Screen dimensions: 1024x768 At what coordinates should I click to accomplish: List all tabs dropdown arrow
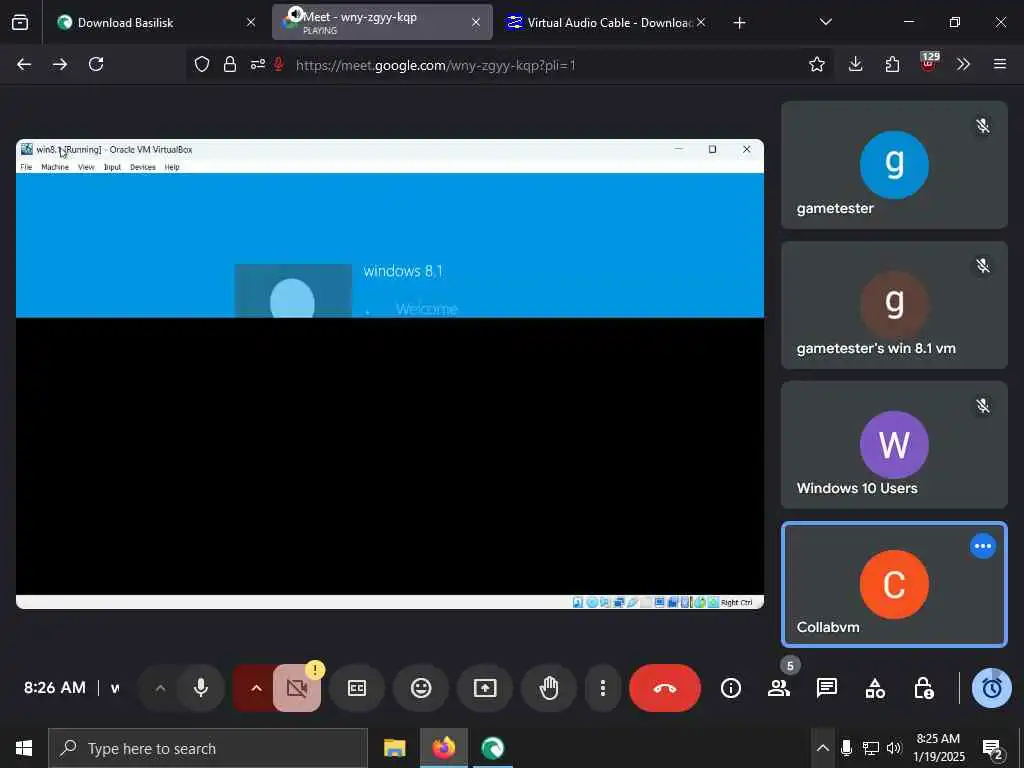(x=825, y=22)
